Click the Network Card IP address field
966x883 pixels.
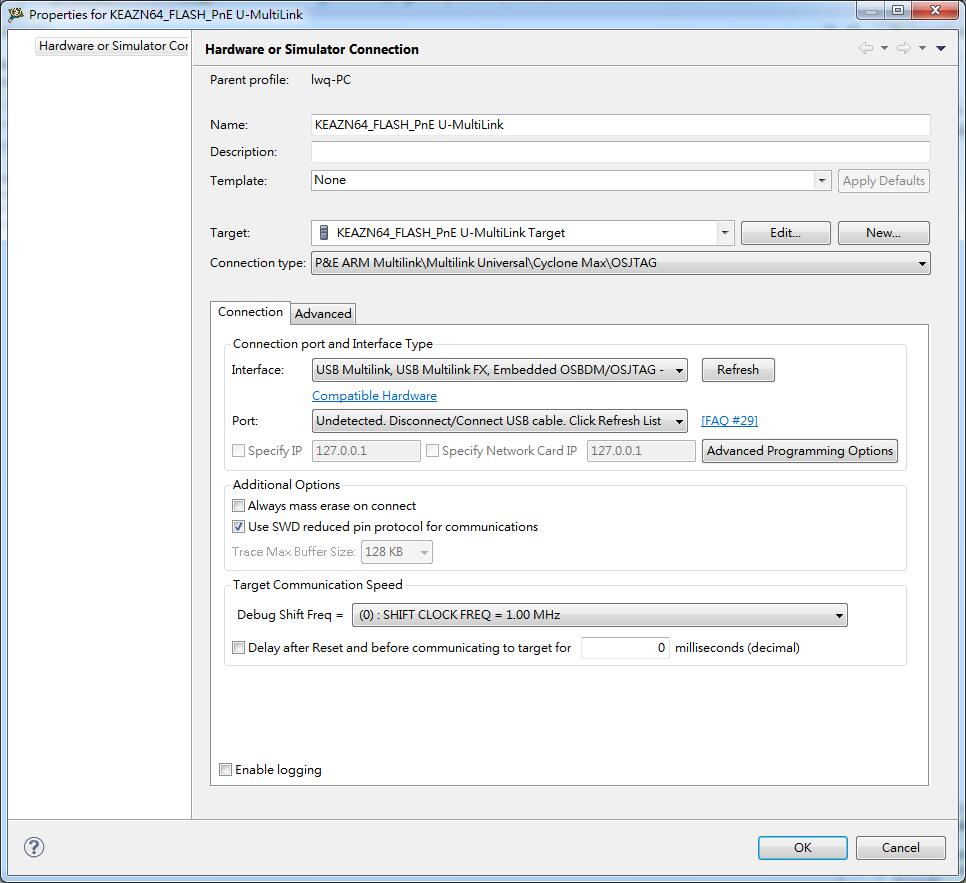coord(641,451)
